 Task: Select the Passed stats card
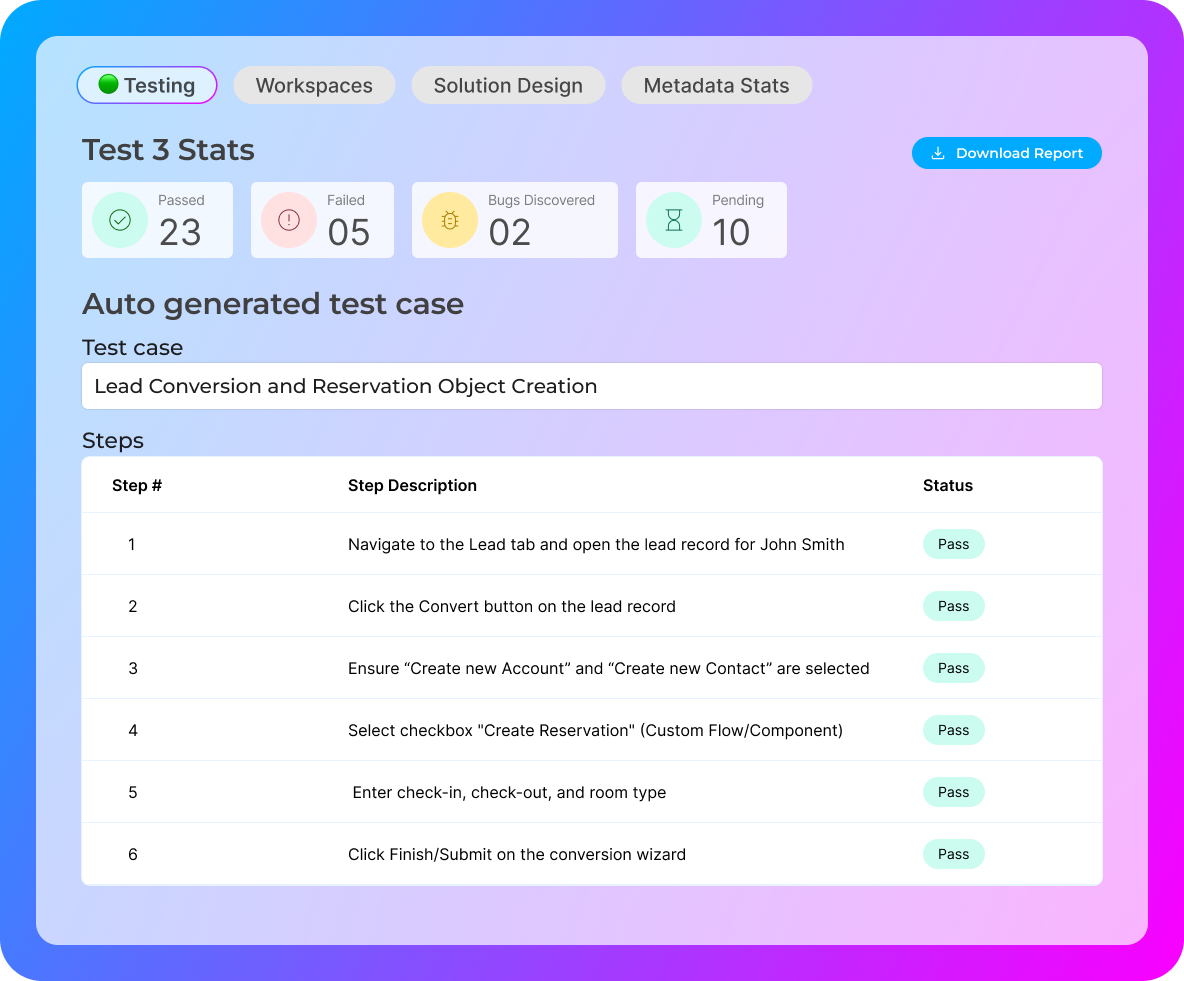[x=157, y=220]
